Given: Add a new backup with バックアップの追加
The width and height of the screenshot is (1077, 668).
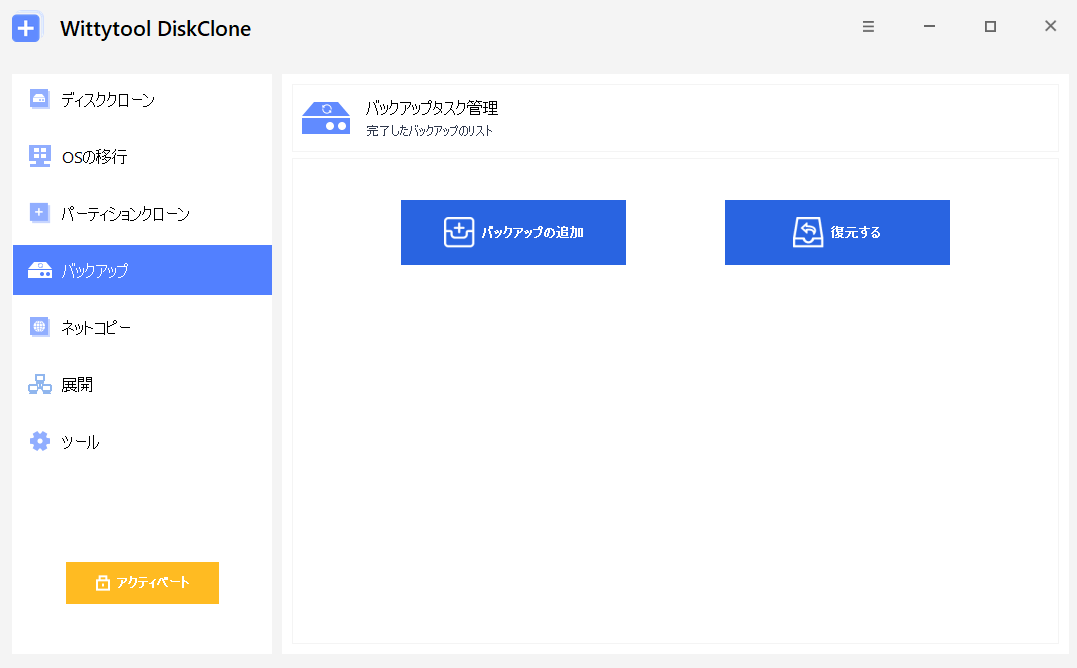Looking at the screenshot, I should pos(513,232).
